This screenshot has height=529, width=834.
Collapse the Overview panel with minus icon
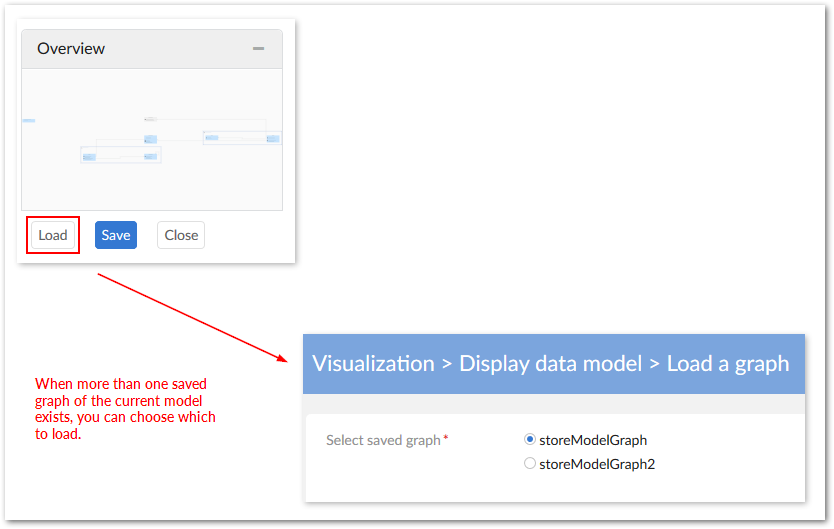(258, 49)
